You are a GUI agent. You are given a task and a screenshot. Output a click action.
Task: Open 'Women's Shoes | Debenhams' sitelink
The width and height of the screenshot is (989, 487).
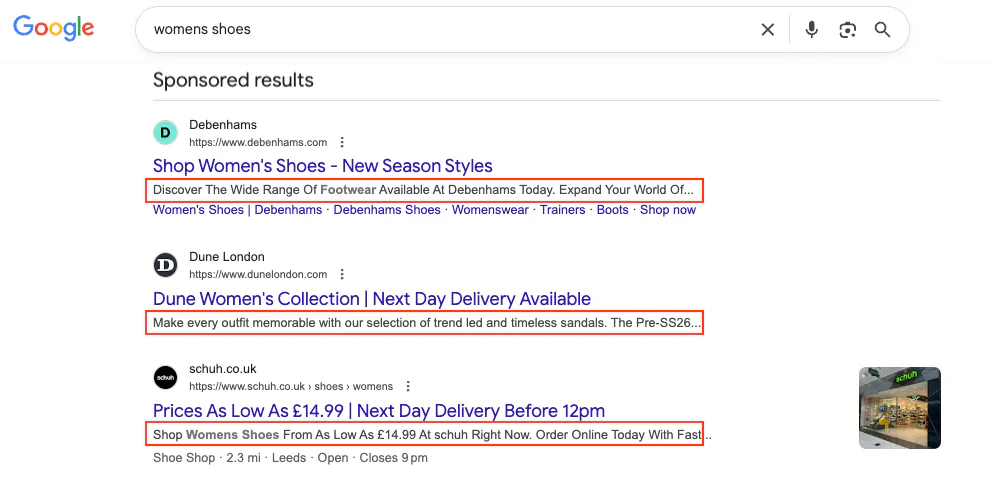click(237, 210)
